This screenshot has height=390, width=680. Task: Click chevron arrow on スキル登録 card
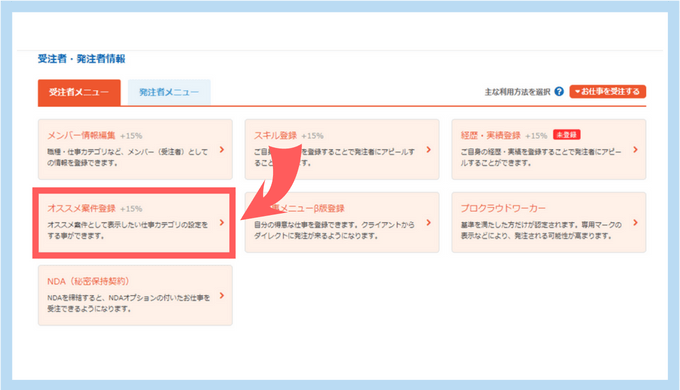(x=428, y=150)
